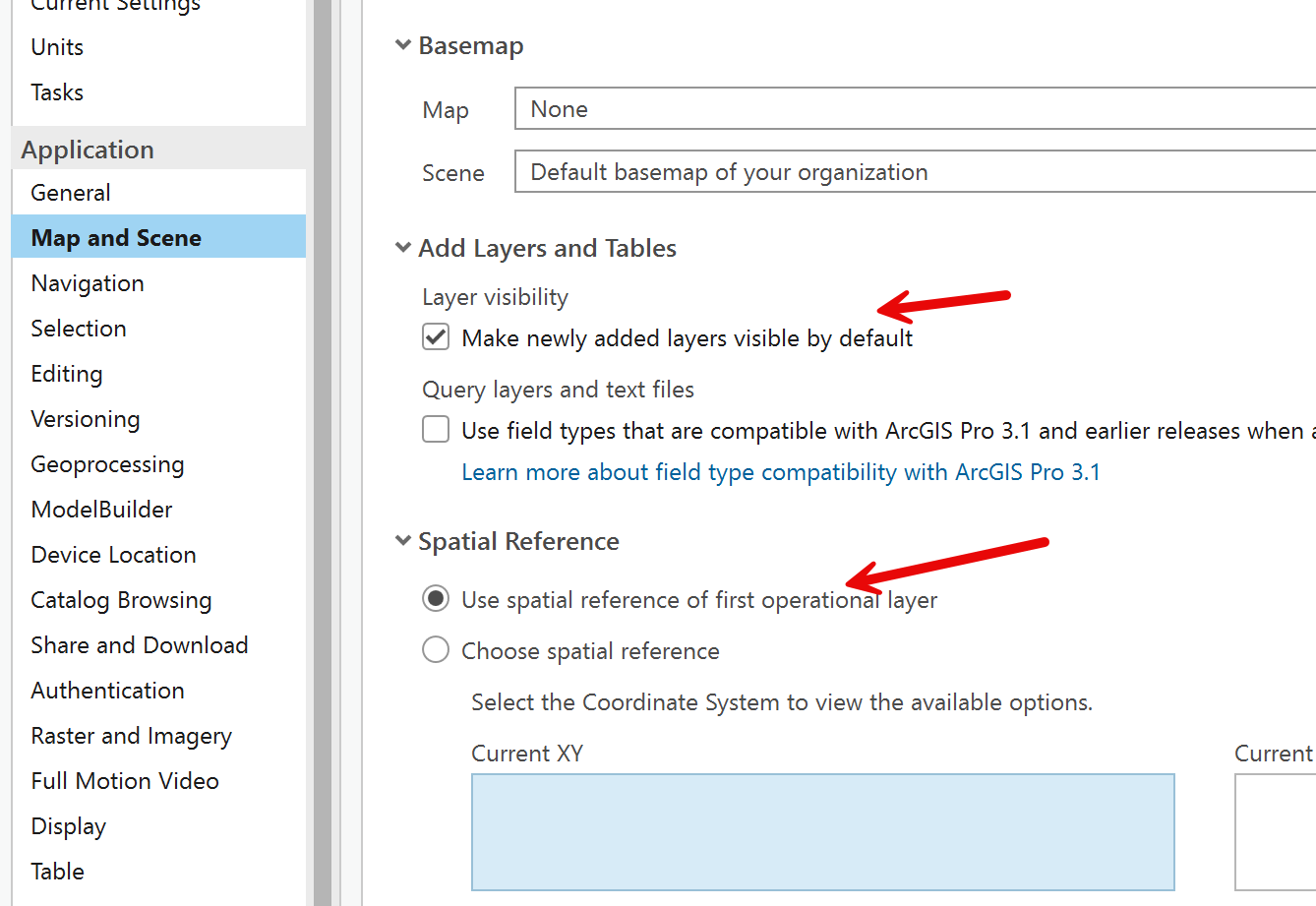The image size is (1316, 906).
Task: Open the Units settings
Action: (57, 47)
